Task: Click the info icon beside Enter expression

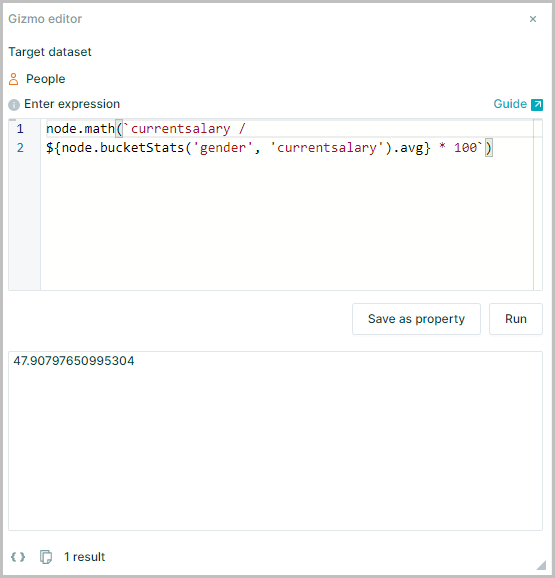Action: tap(14, 105)
